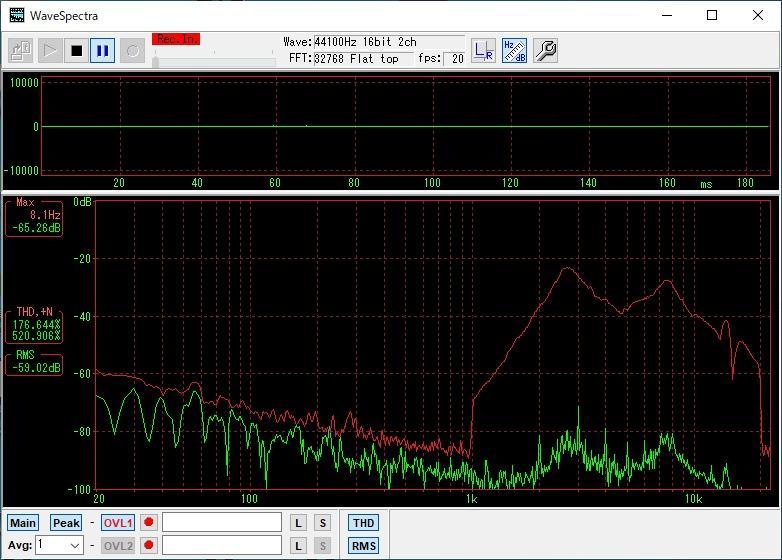The height and width of the screenshot is (560, 782).
Task: Click the grayed record circle button
Action: [133, 51]
